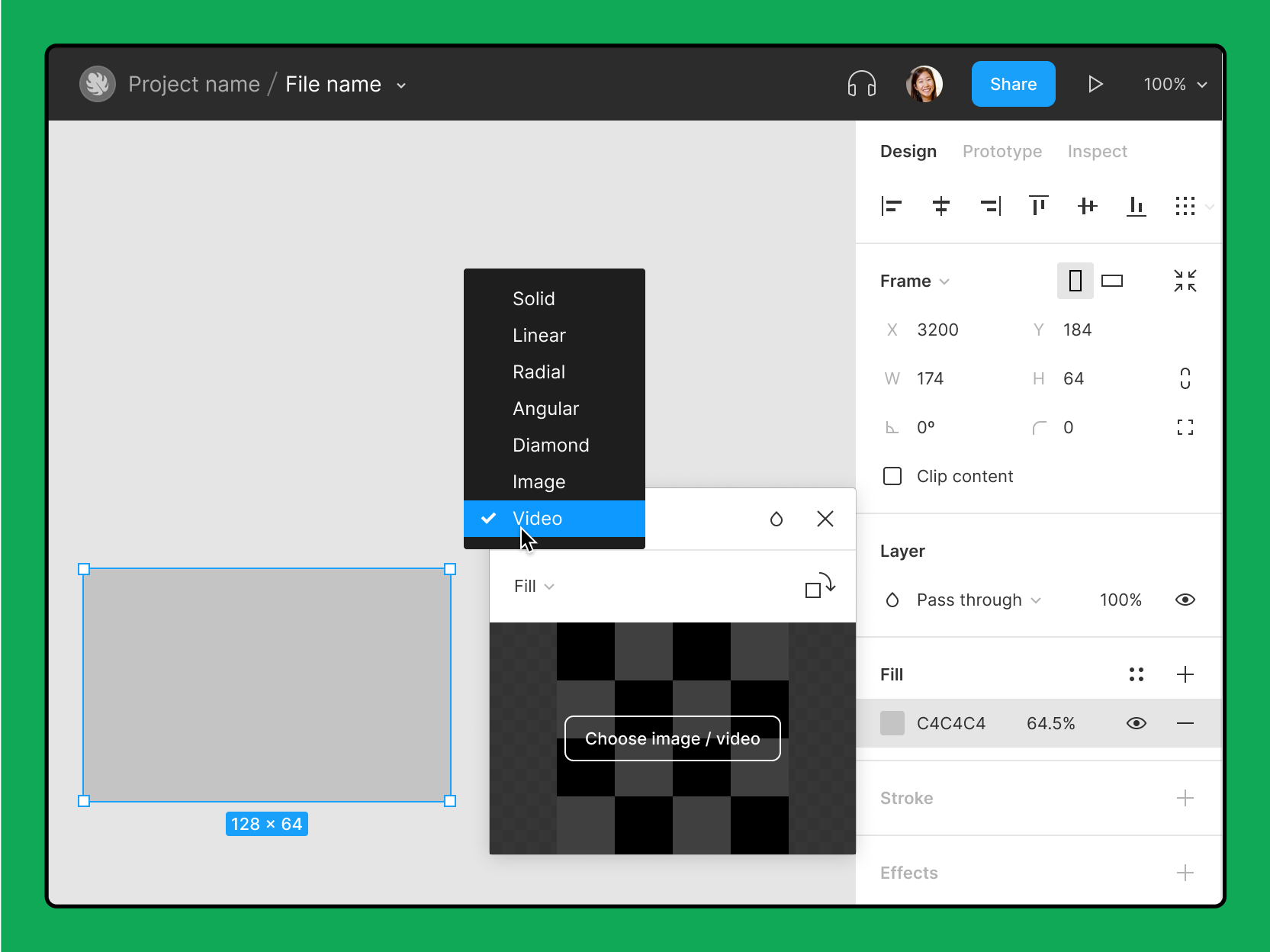The width and height of the screenshot is (1270, 952).
Task: Click the Share button
Action: [x=1013, y=84]
